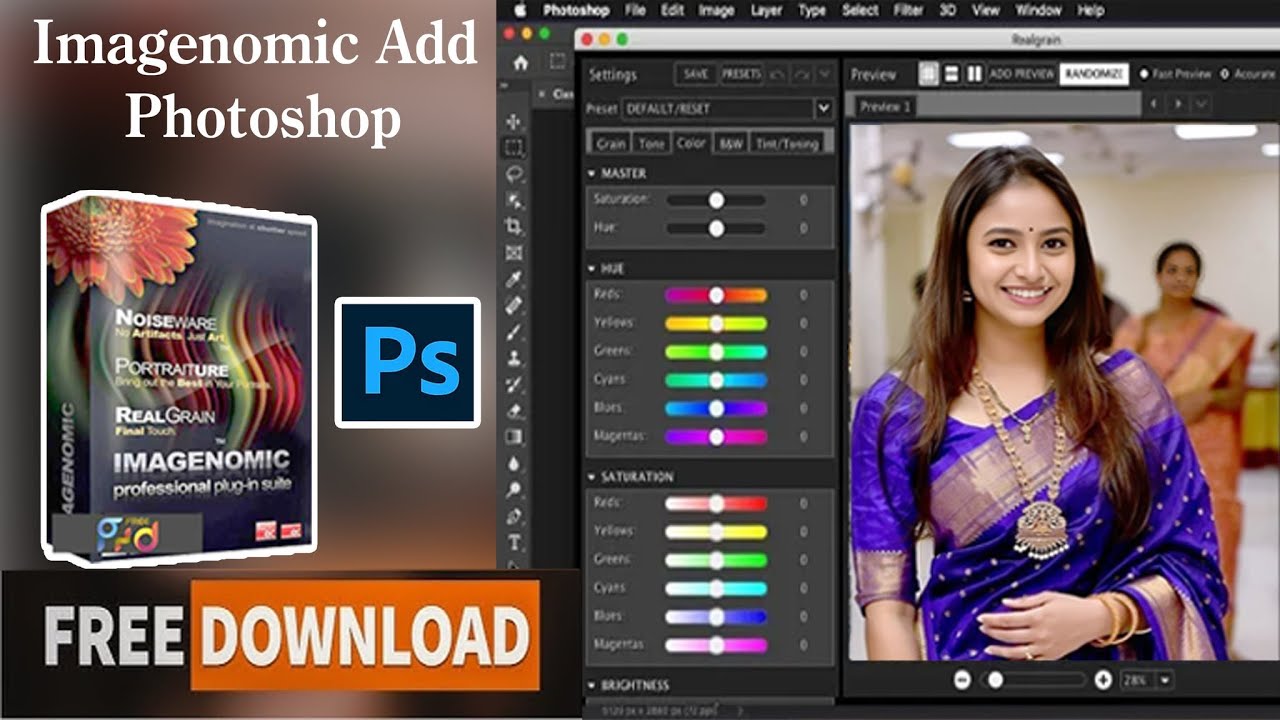The width and height of the screenshot is (1280, 720).
Task: Switch to the Tint/Toning tab
Action: (x=786, y=144)
